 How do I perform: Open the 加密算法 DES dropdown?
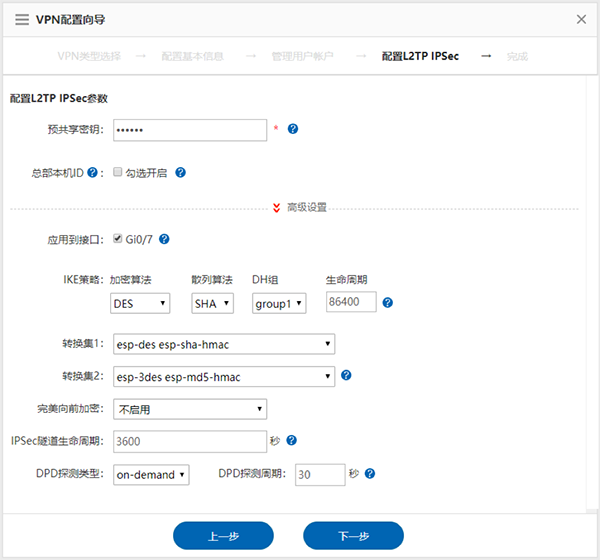[x=140, y=303]
